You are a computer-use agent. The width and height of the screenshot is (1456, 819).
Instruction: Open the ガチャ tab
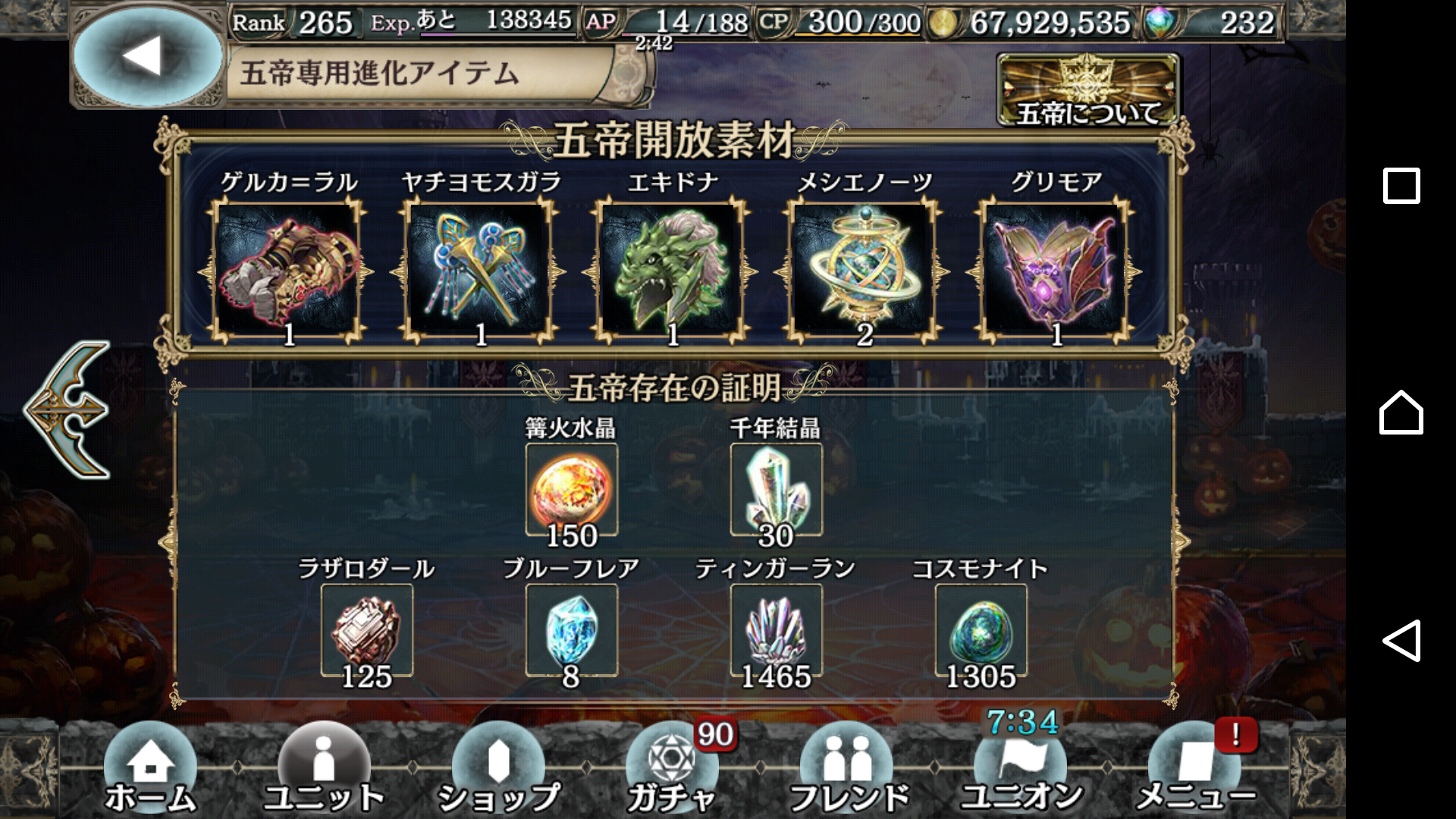[x=672, y=768]
